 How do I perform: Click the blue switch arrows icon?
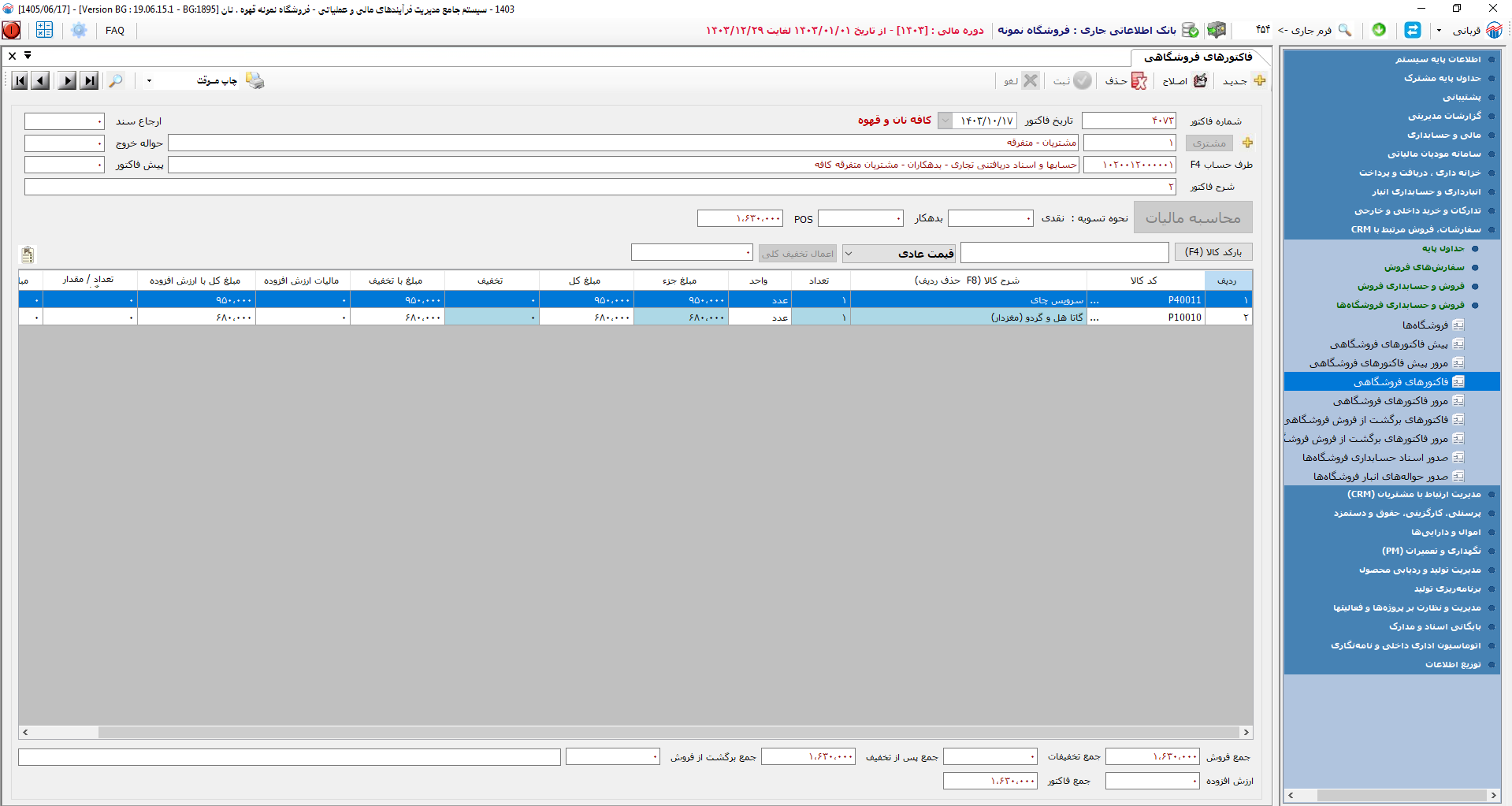click(1413, 30)
